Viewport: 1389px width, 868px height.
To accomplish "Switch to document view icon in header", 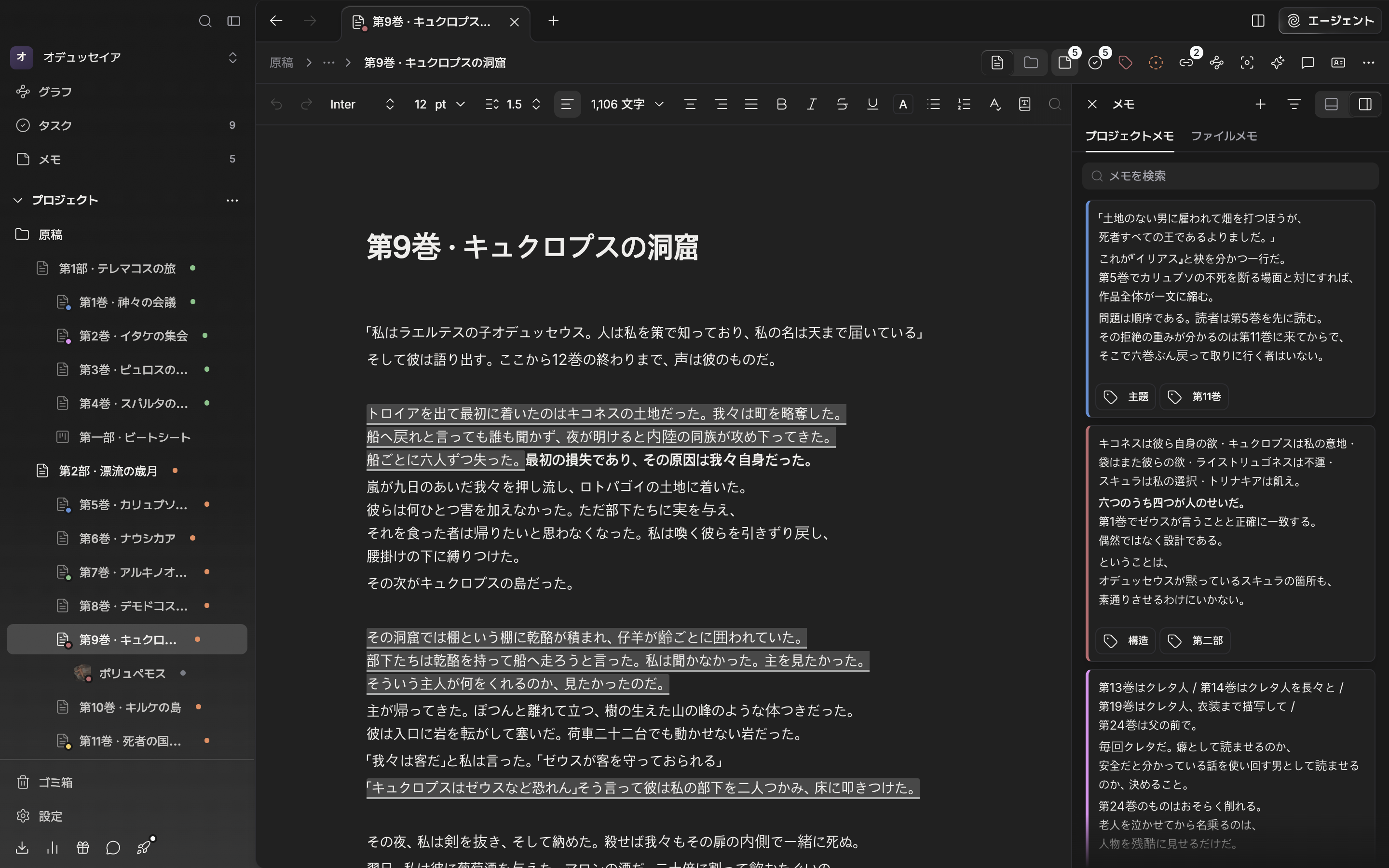I will point(997,63).
